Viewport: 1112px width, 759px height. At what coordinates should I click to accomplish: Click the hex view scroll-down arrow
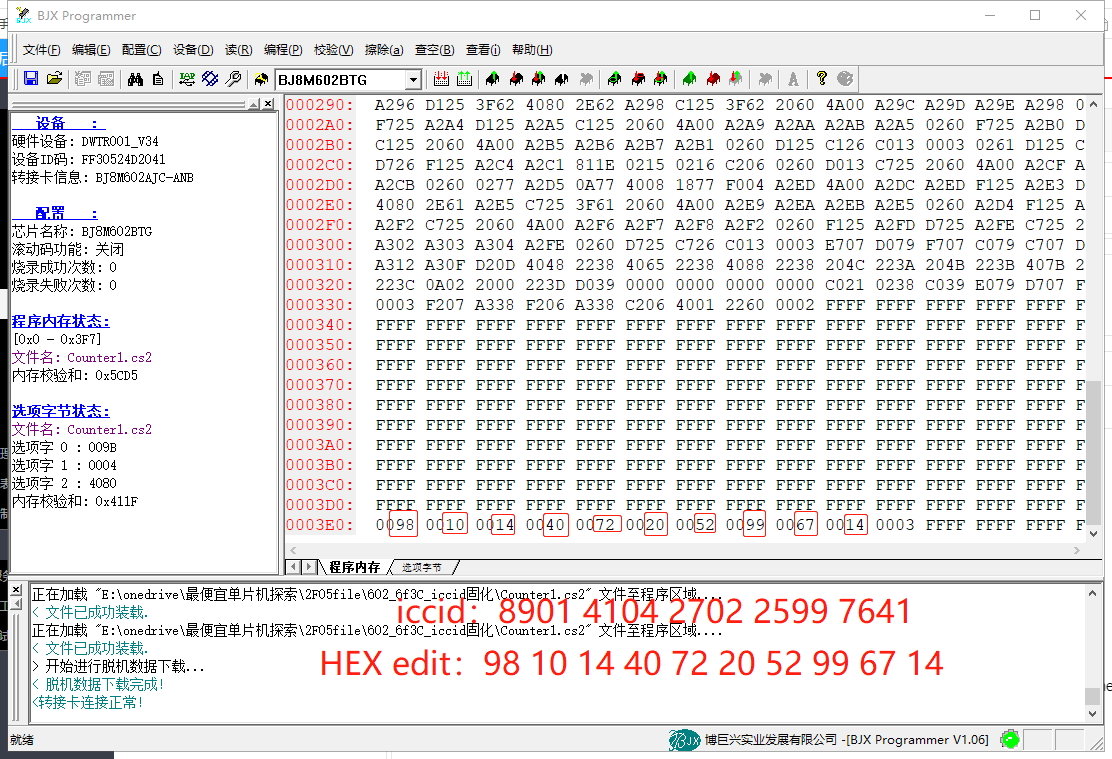point(1094,533)
